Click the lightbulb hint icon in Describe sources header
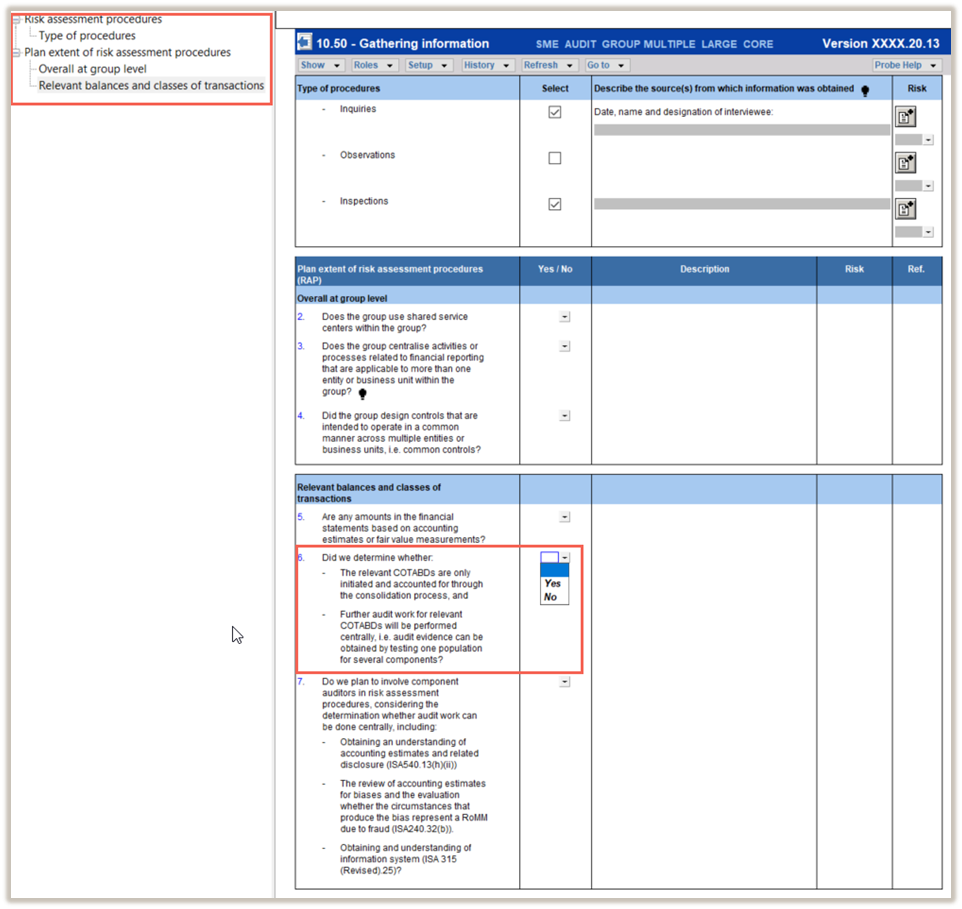The width and height of the screenshot is (962, 909). click(x=864, y=89)
